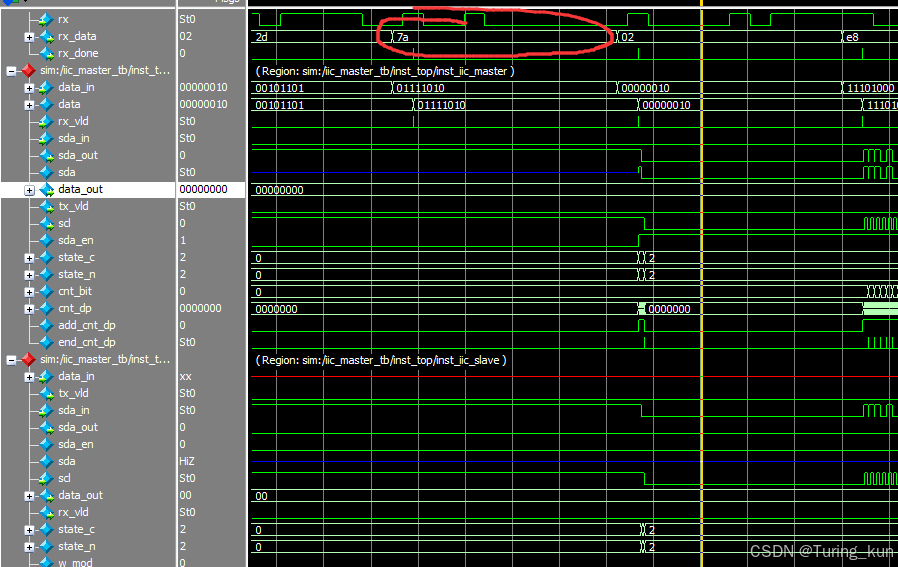Click the end_cnt_dp signal icon
This screenshot has width=898, height=567.
pyautogui.click(x=46, y=342)
